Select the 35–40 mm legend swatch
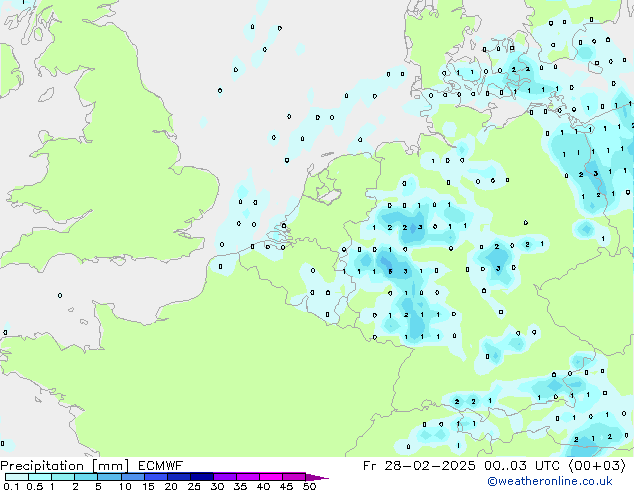 point(250,477)
